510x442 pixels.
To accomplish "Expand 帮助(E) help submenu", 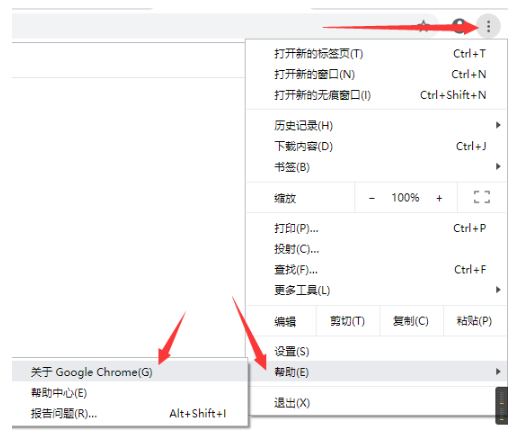I will click(x=377, y=372).
